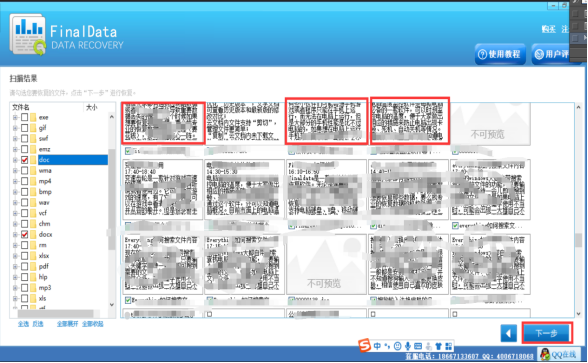588x363 pixels.
Task: Click the folder icon of the mp3 row
Action: pos(34,288)
